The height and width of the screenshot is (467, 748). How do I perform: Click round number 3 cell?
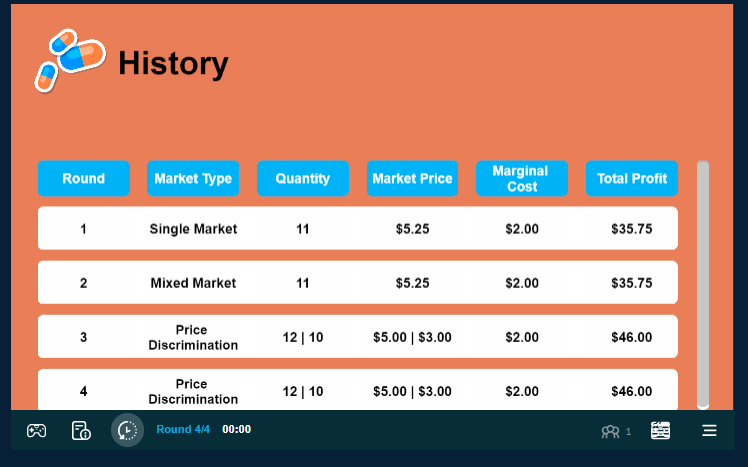point(83,337)
